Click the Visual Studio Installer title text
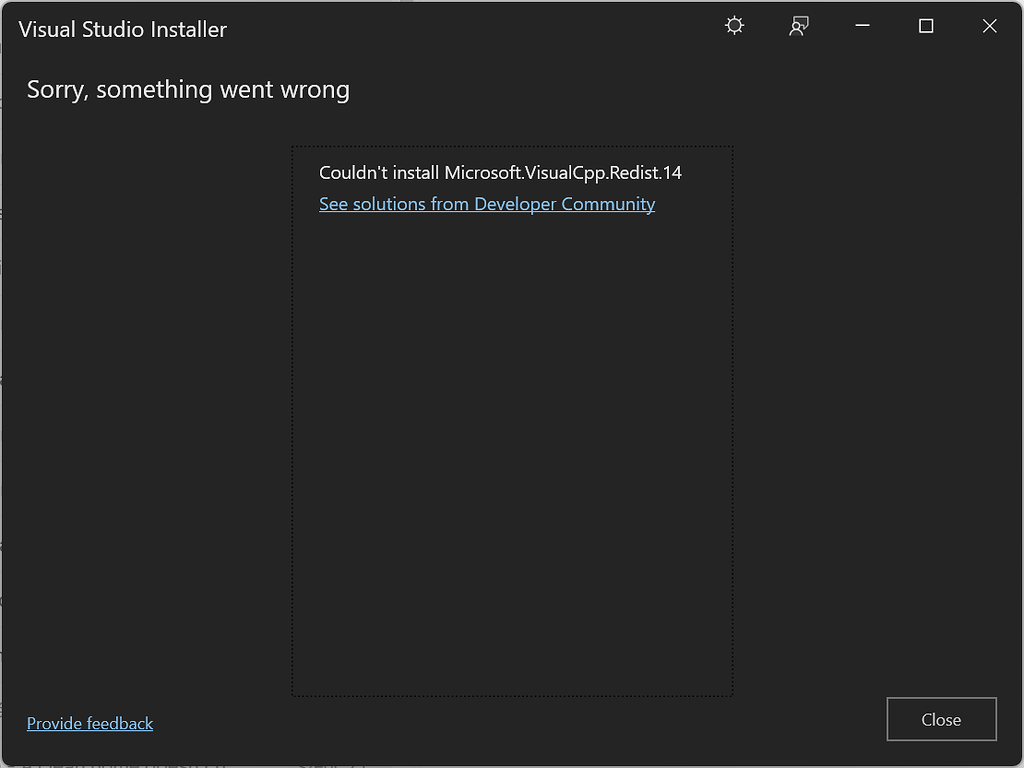1024x768 pixels. (123, 29)
